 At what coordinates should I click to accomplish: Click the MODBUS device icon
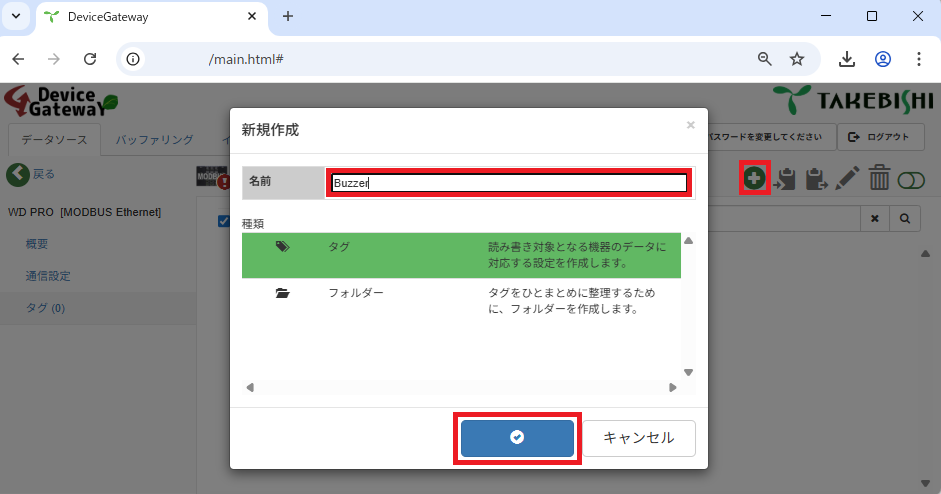pyautogui.click(x=212, y=177)
